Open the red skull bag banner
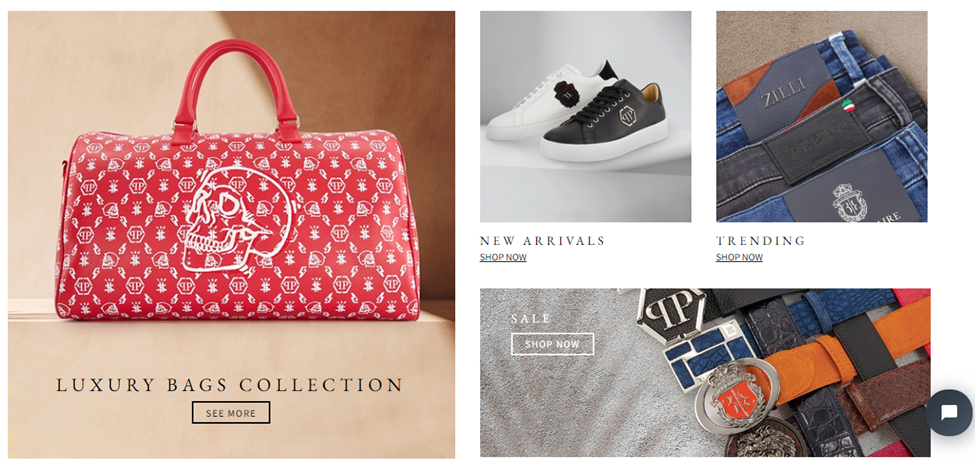 click(231, 234)
